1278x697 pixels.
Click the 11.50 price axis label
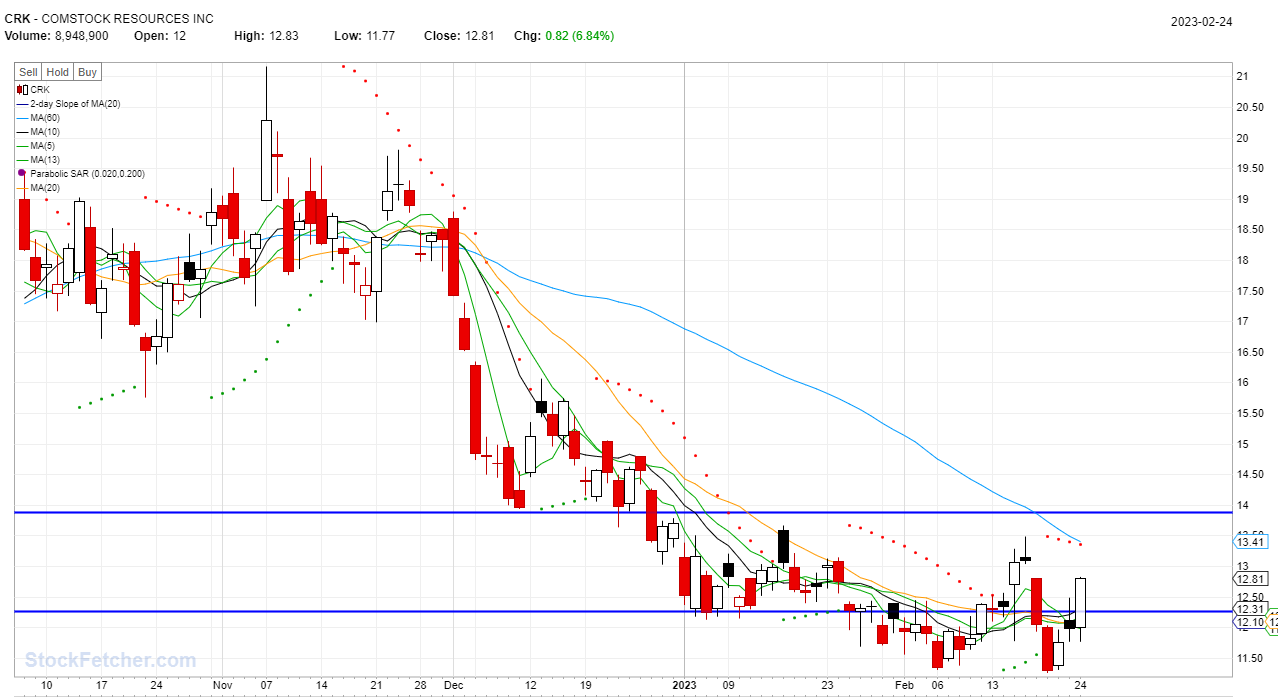(1248, 658)
